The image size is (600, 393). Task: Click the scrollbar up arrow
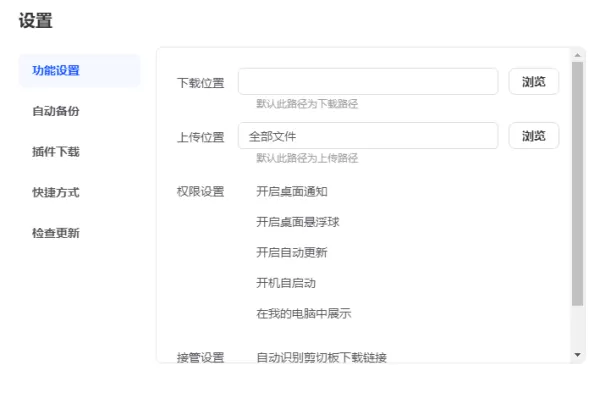(577, 55)
